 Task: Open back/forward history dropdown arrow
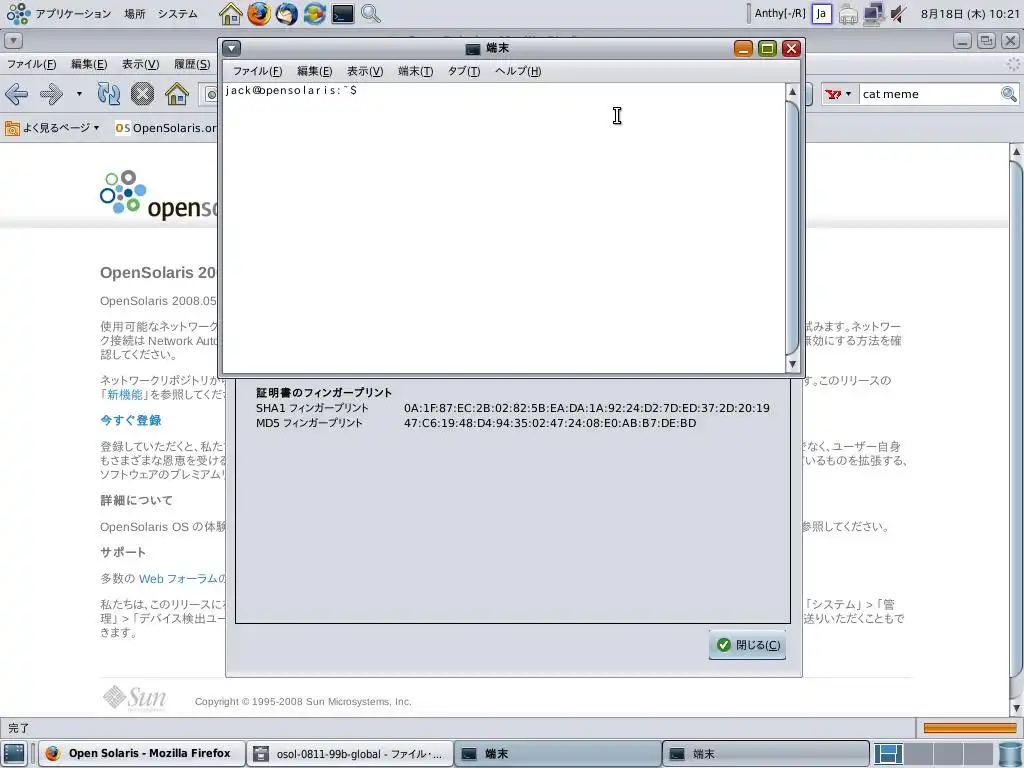click(79, 94)
